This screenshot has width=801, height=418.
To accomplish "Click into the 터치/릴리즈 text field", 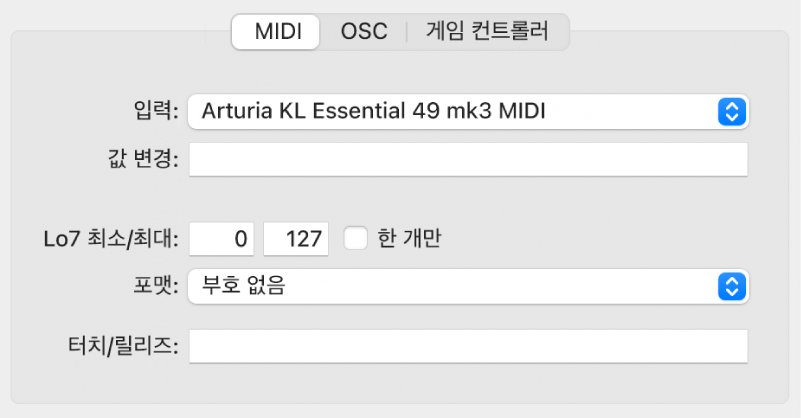I will coord(467,346).
